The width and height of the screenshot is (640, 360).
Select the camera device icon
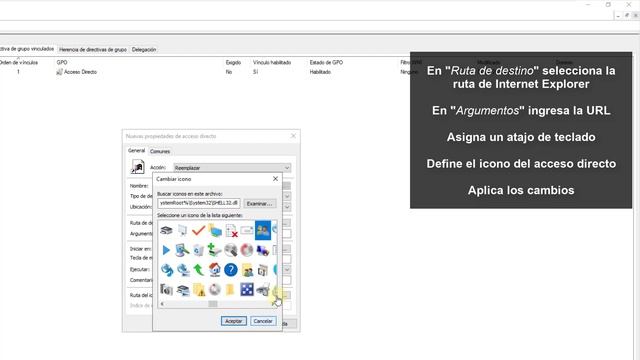pyautogui.click(x=166, y=290)
